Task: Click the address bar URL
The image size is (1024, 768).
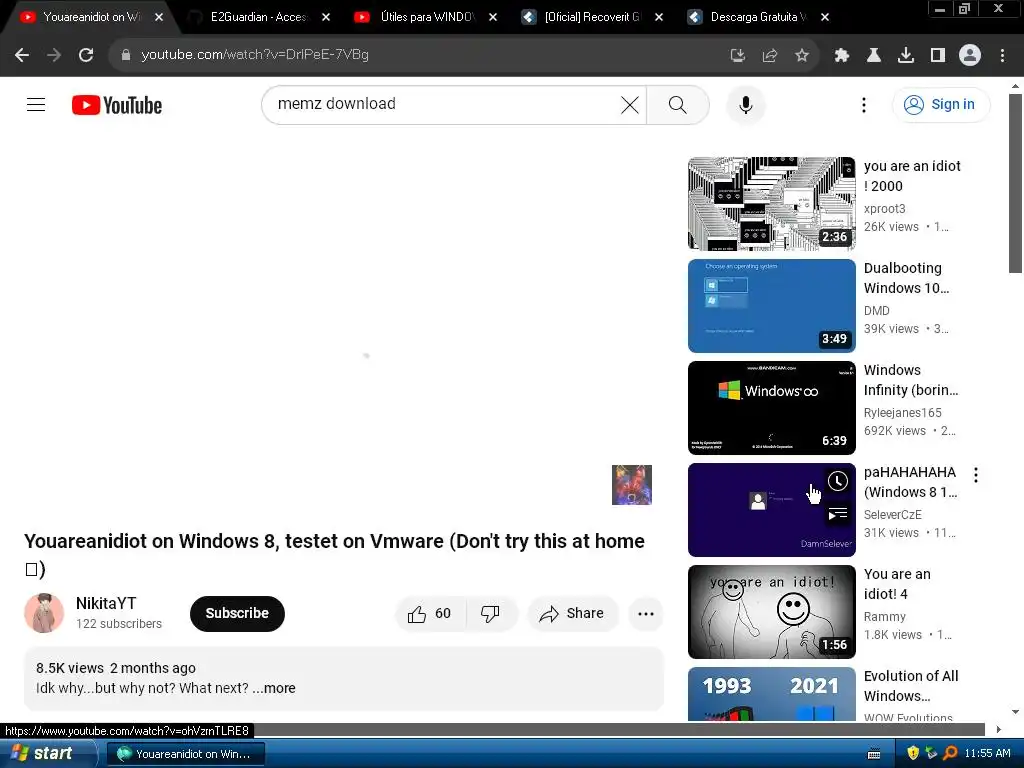Action: pyautogui.click(x=255, y=56)
